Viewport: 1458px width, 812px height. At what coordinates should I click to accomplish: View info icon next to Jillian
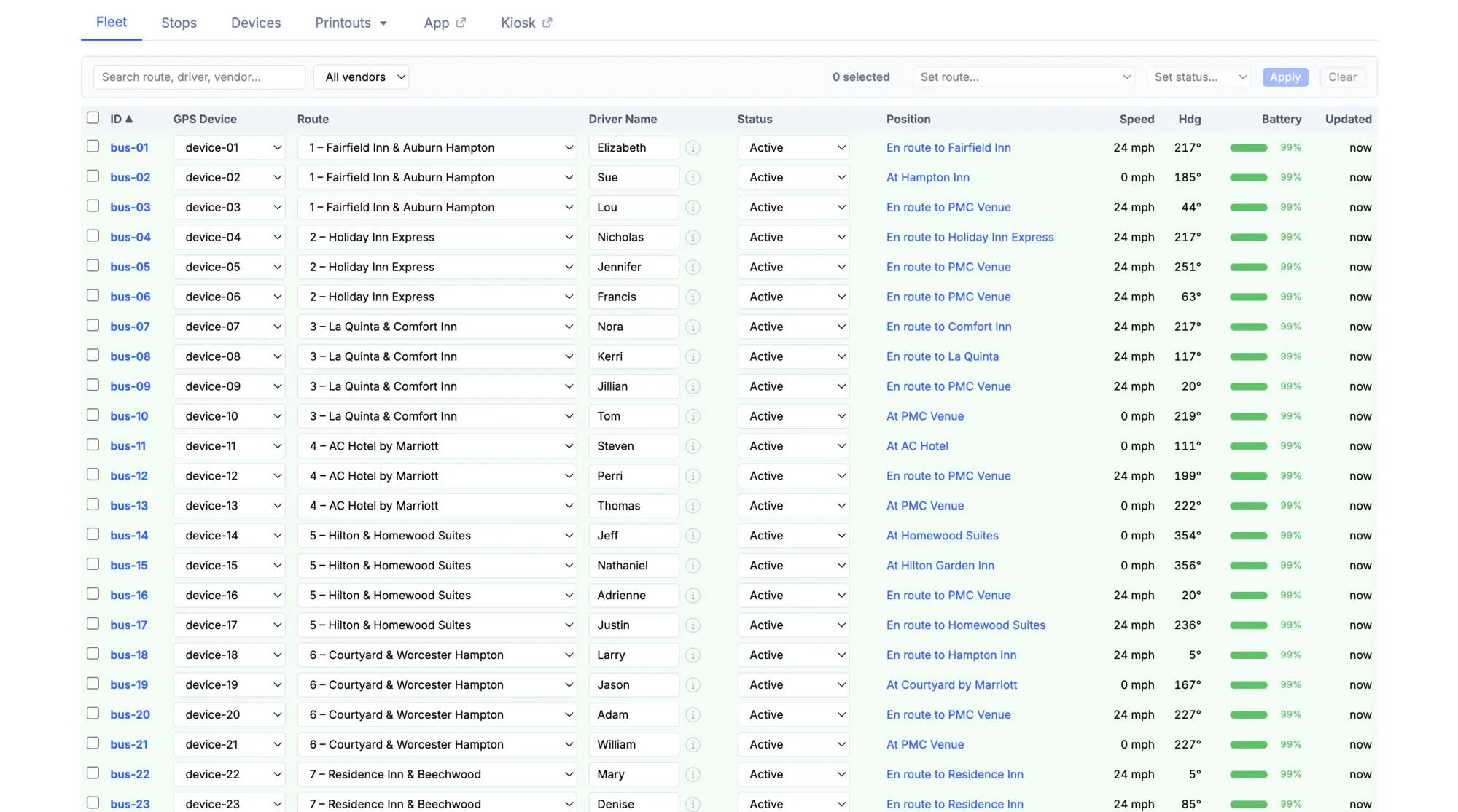(x=693, y=386)
